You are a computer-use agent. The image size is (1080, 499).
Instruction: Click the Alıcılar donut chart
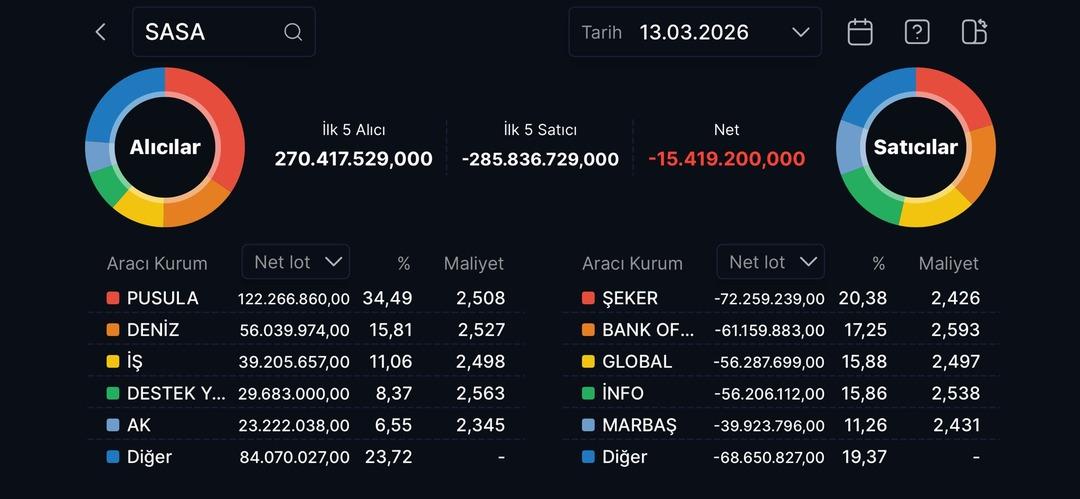165,147
